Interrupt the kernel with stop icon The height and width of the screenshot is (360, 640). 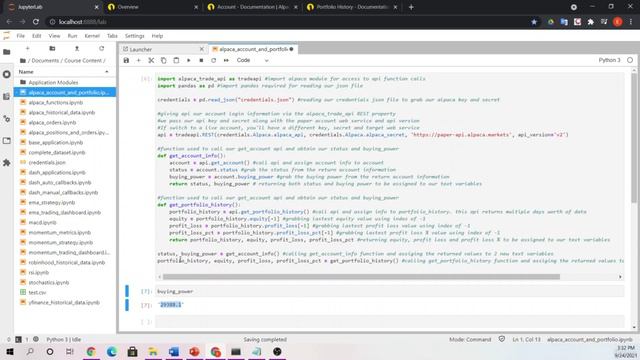201,60
